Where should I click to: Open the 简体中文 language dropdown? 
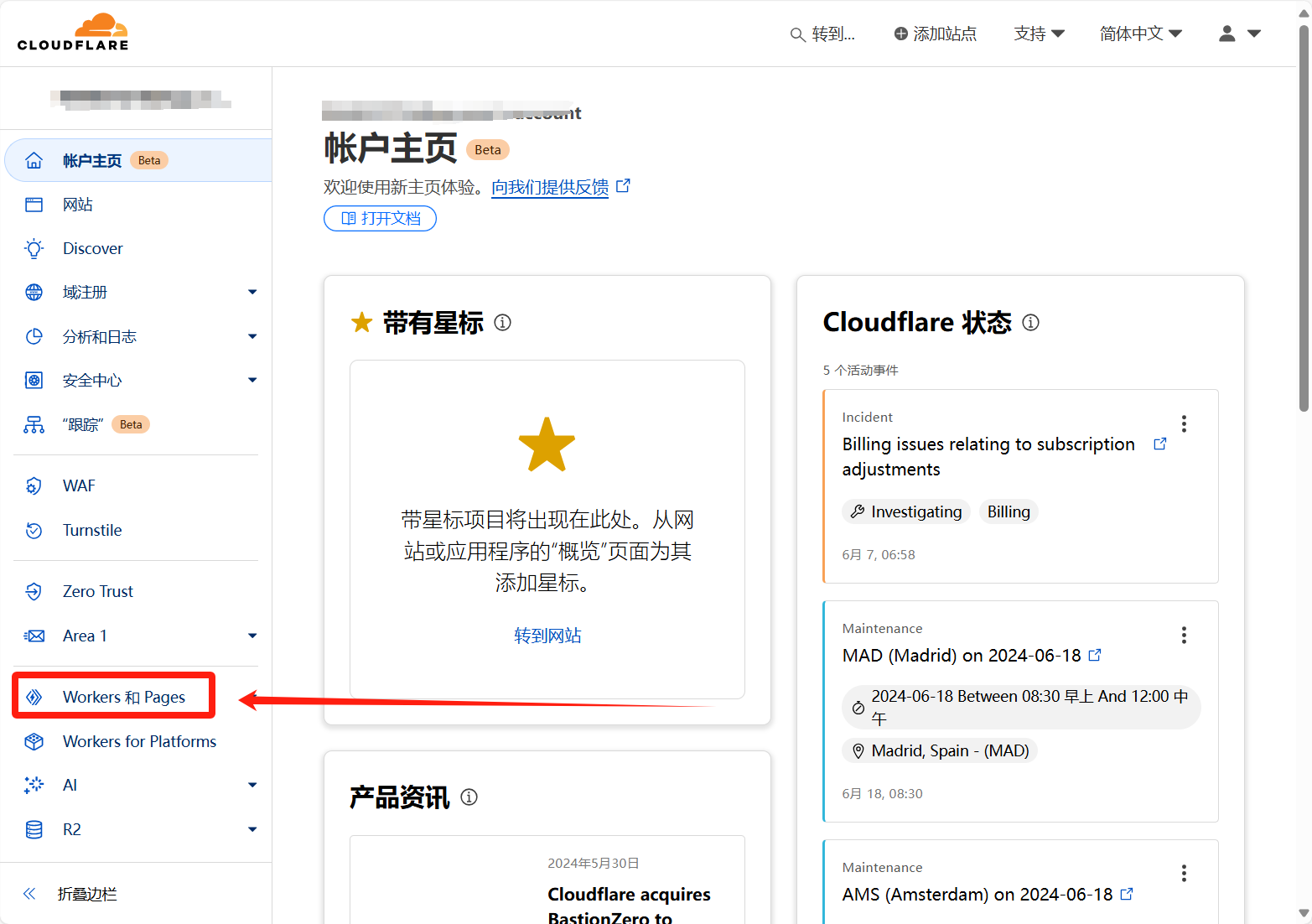(x=1140, y=34)
